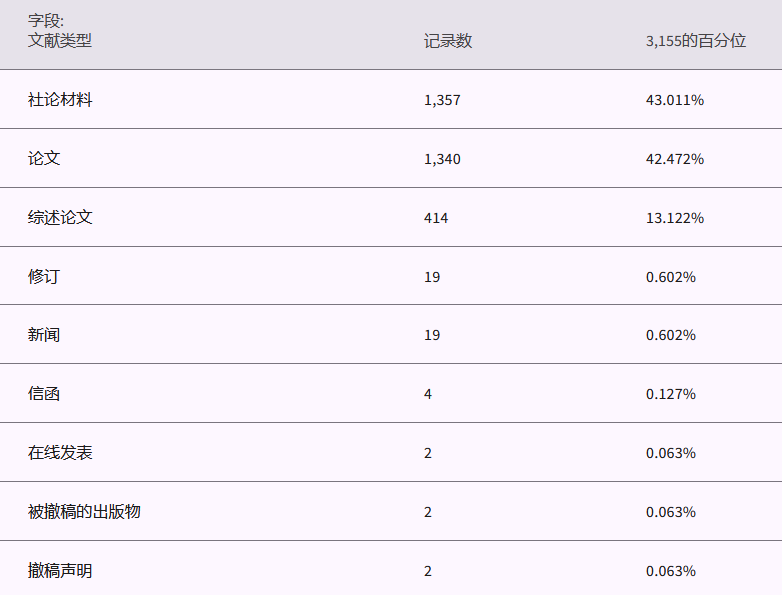Select the 被撤稿的出版物 row label
782x595 pixels.
tap(84, 512)
